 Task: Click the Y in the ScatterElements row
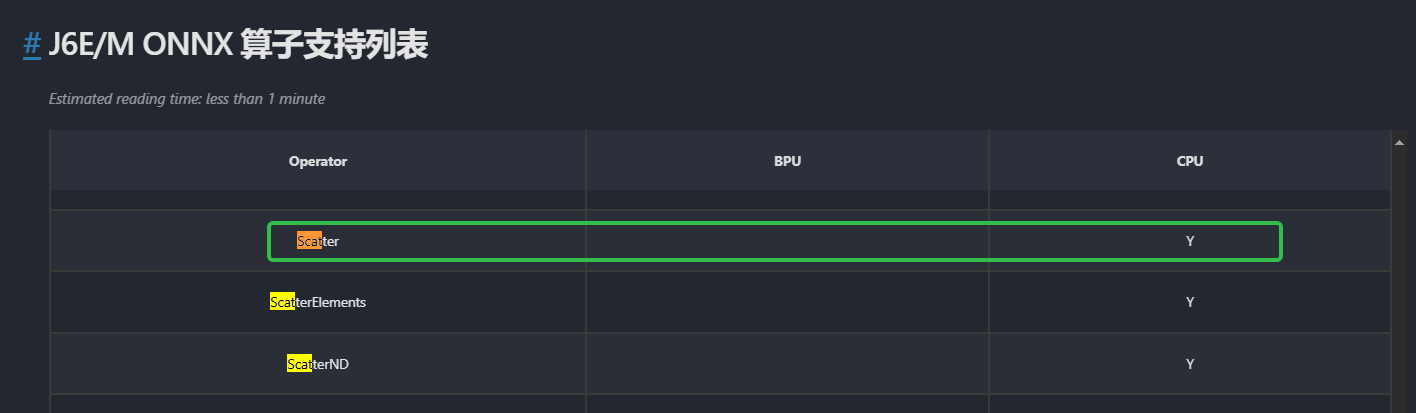tap(1190, 302)
